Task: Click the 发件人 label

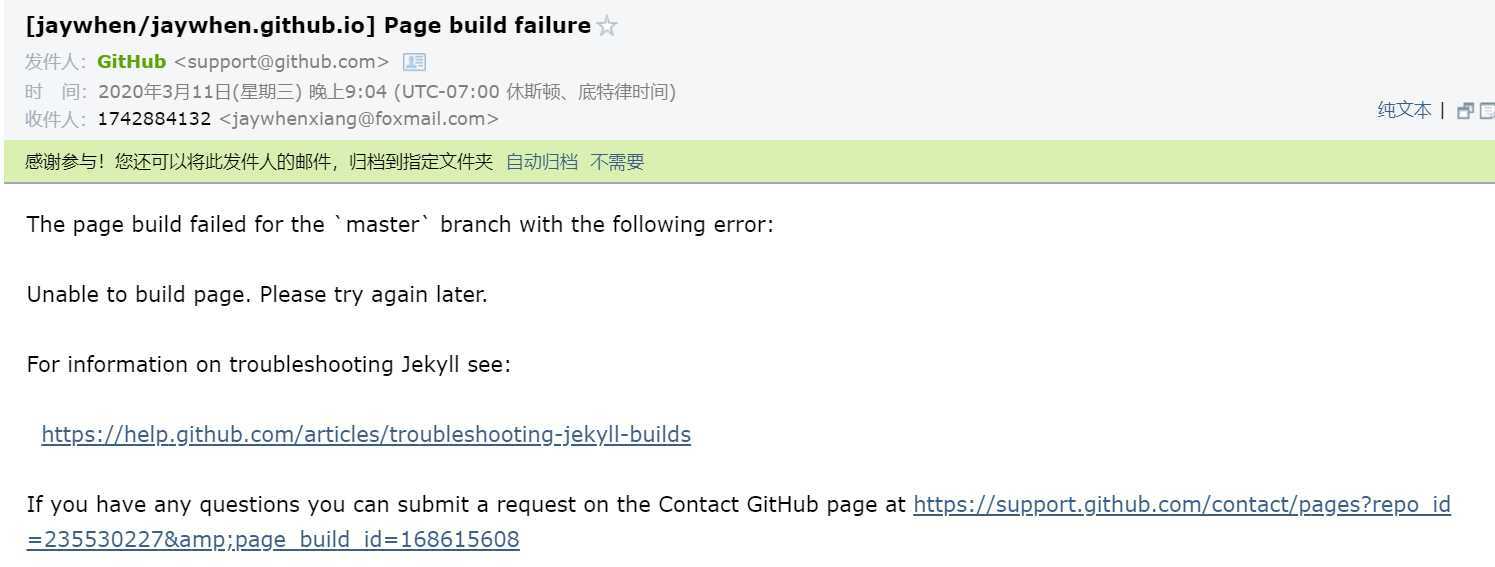Action: tap(56, 62)
